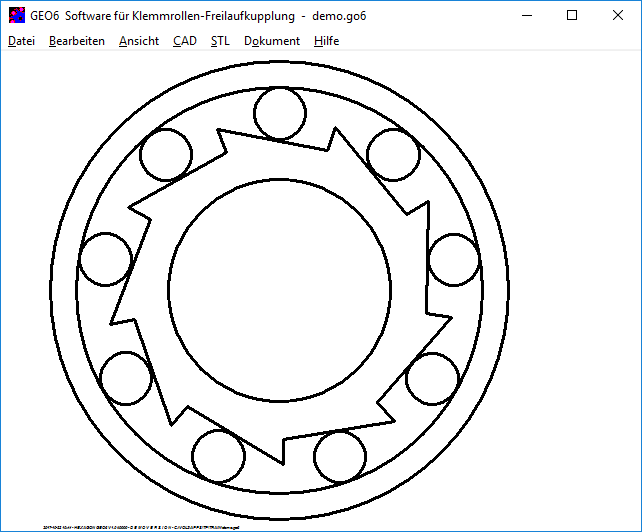Viewport: 642px width, 532px height.
Task: Open the Ansicht menu
Action: pos(138,41)
